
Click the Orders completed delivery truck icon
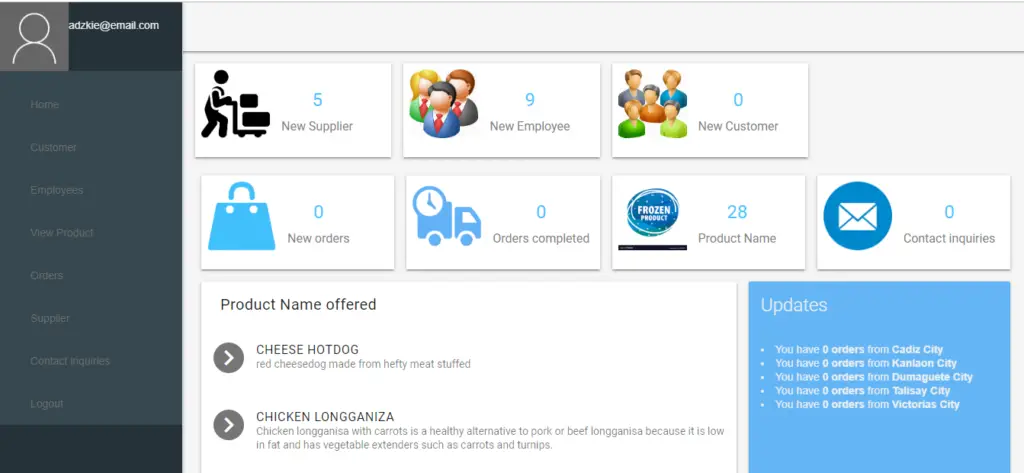point(447,216)
